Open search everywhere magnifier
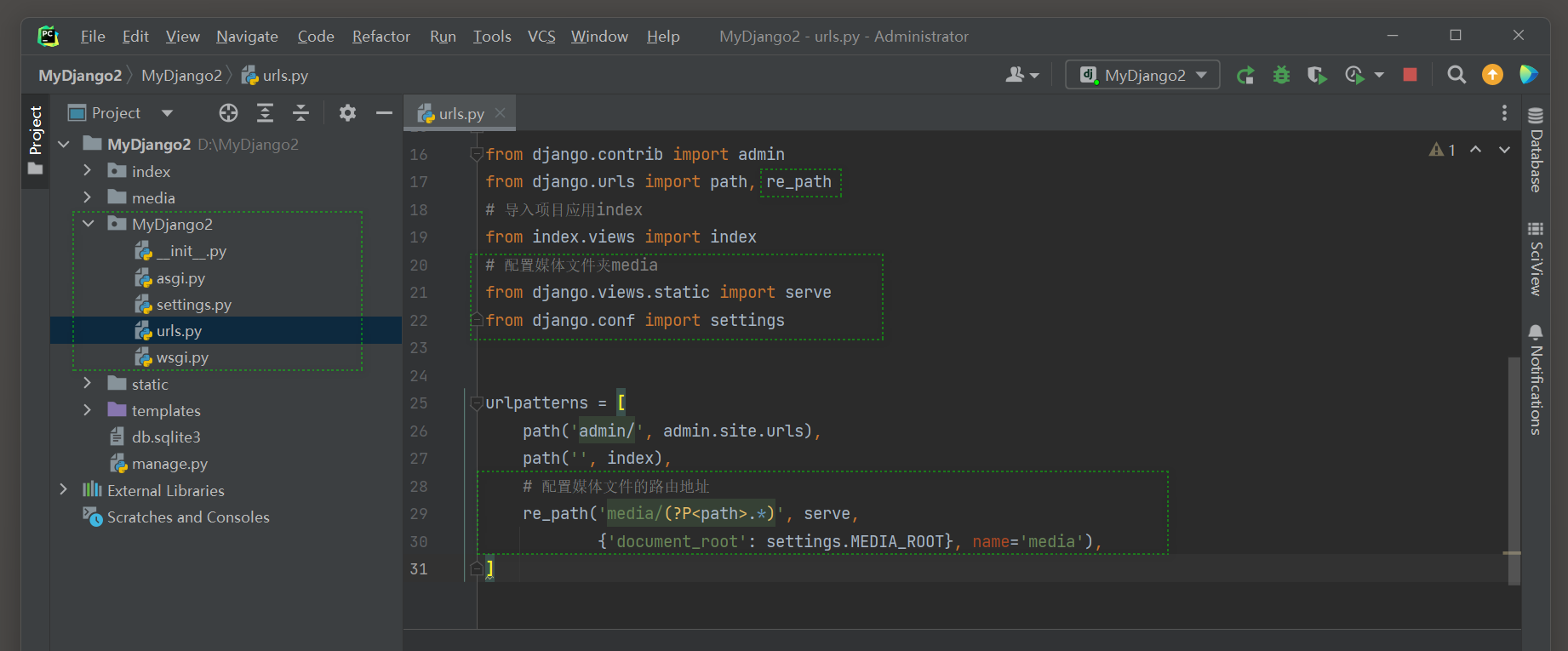This screenshot has width=1568, height=651. click(x=1456, y=75)
